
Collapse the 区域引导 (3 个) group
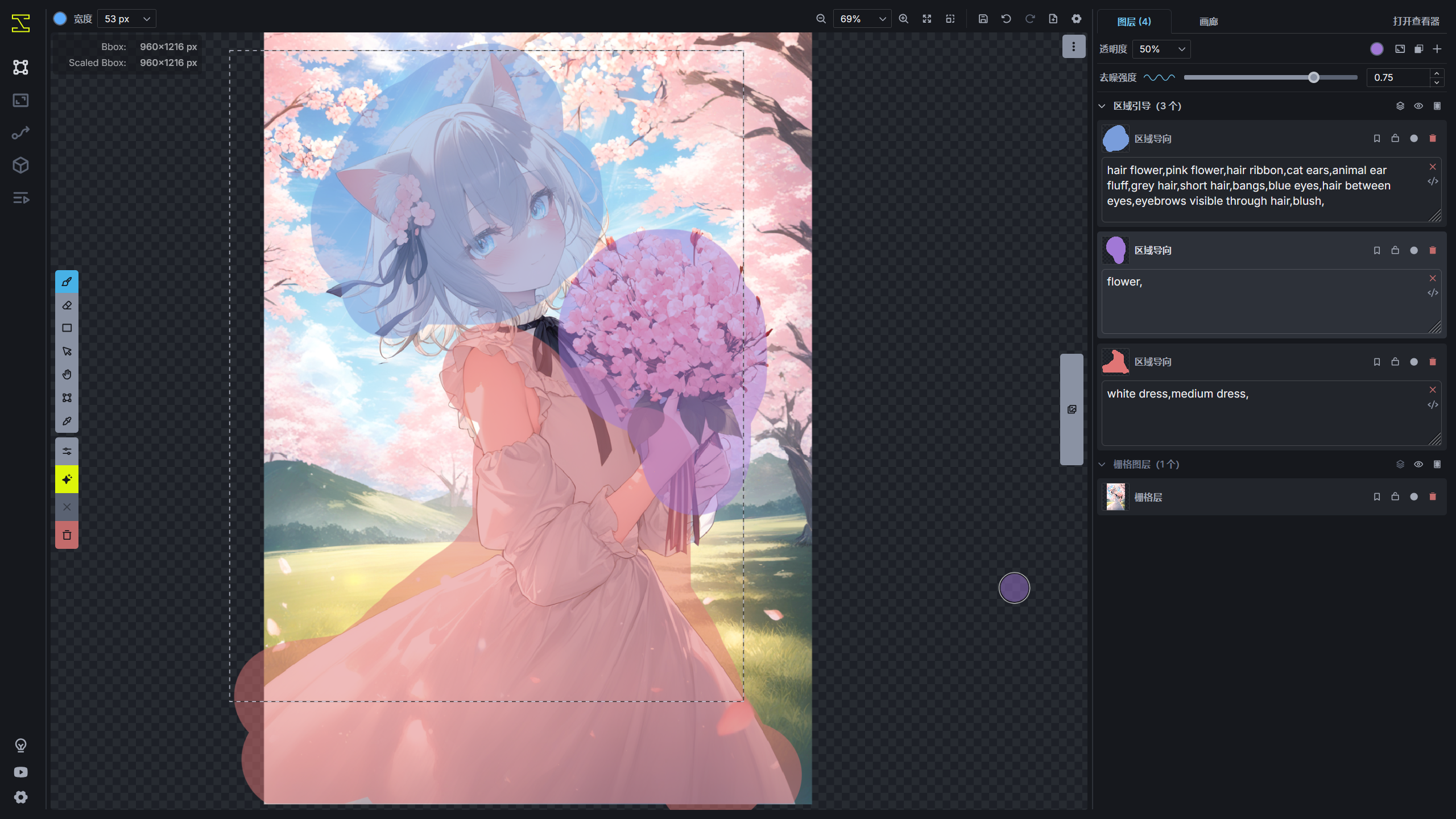pos(1102,106)
